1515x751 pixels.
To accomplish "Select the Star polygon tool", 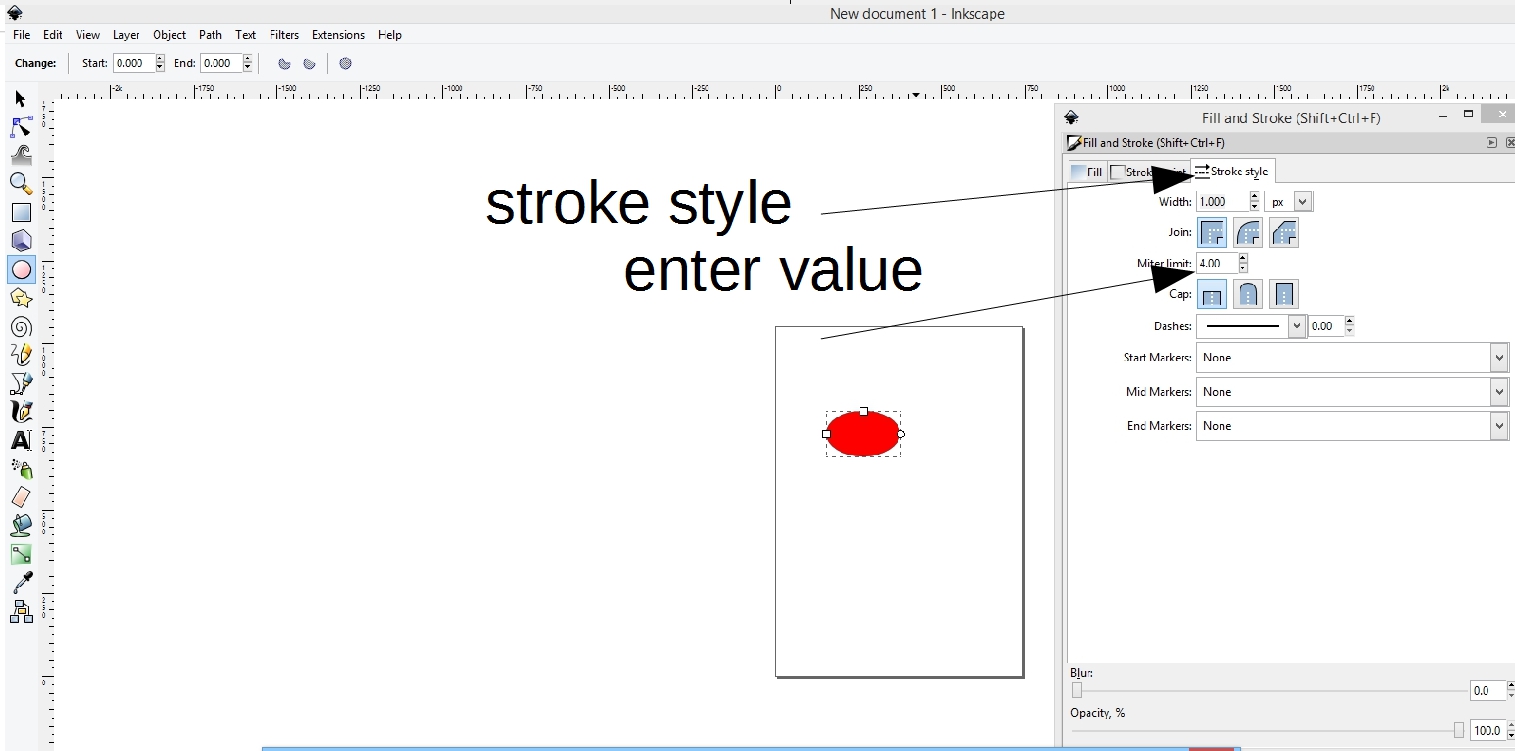I will 20,298.
